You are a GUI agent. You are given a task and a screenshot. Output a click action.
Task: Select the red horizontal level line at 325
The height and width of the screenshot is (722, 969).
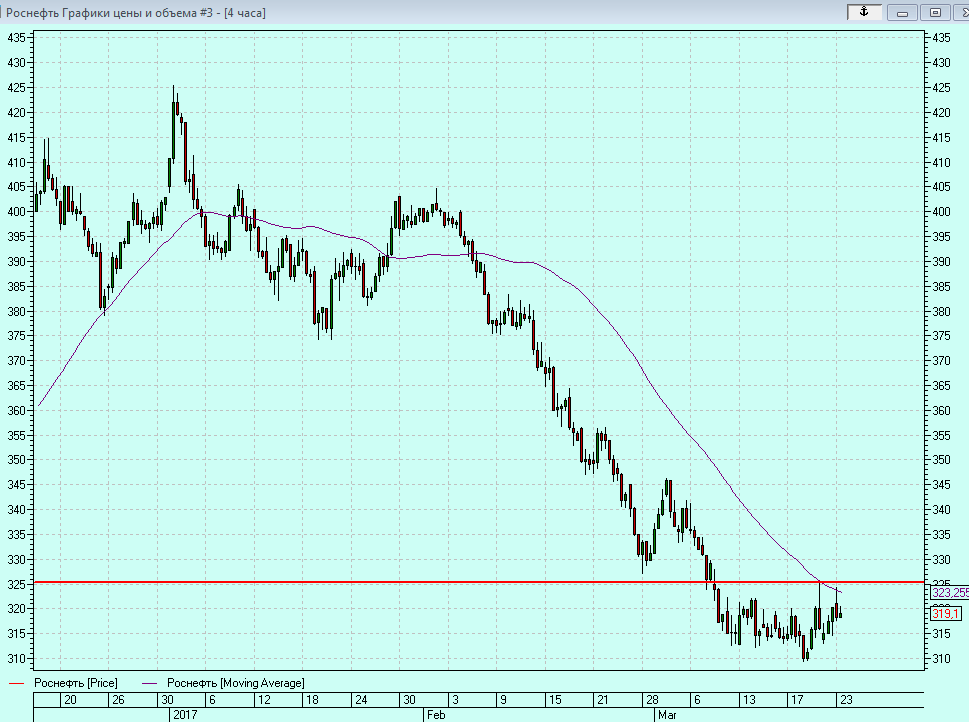pos(479,582)
